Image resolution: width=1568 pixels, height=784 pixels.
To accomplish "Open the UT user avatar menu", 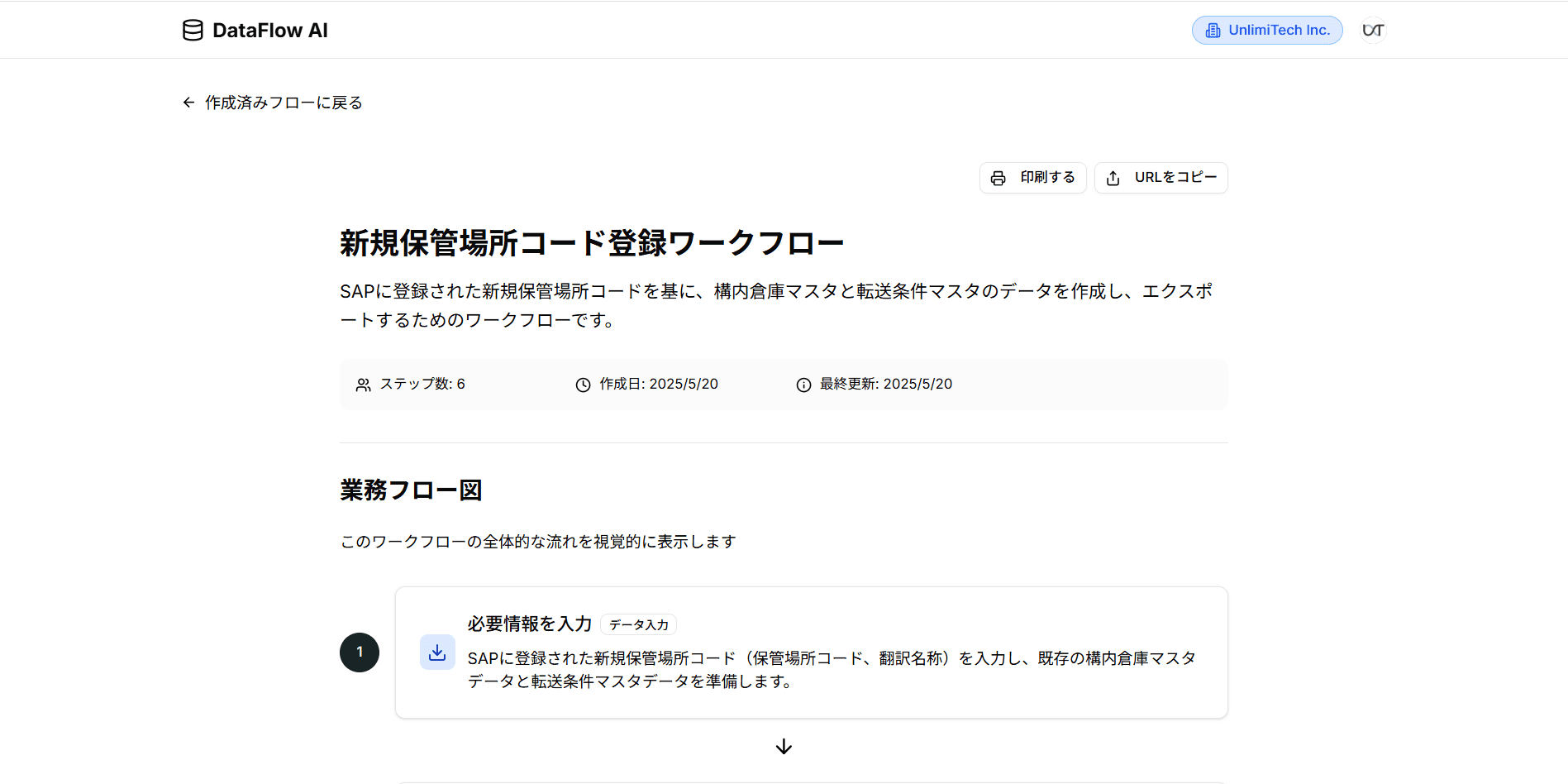I will click(1372, 30).
